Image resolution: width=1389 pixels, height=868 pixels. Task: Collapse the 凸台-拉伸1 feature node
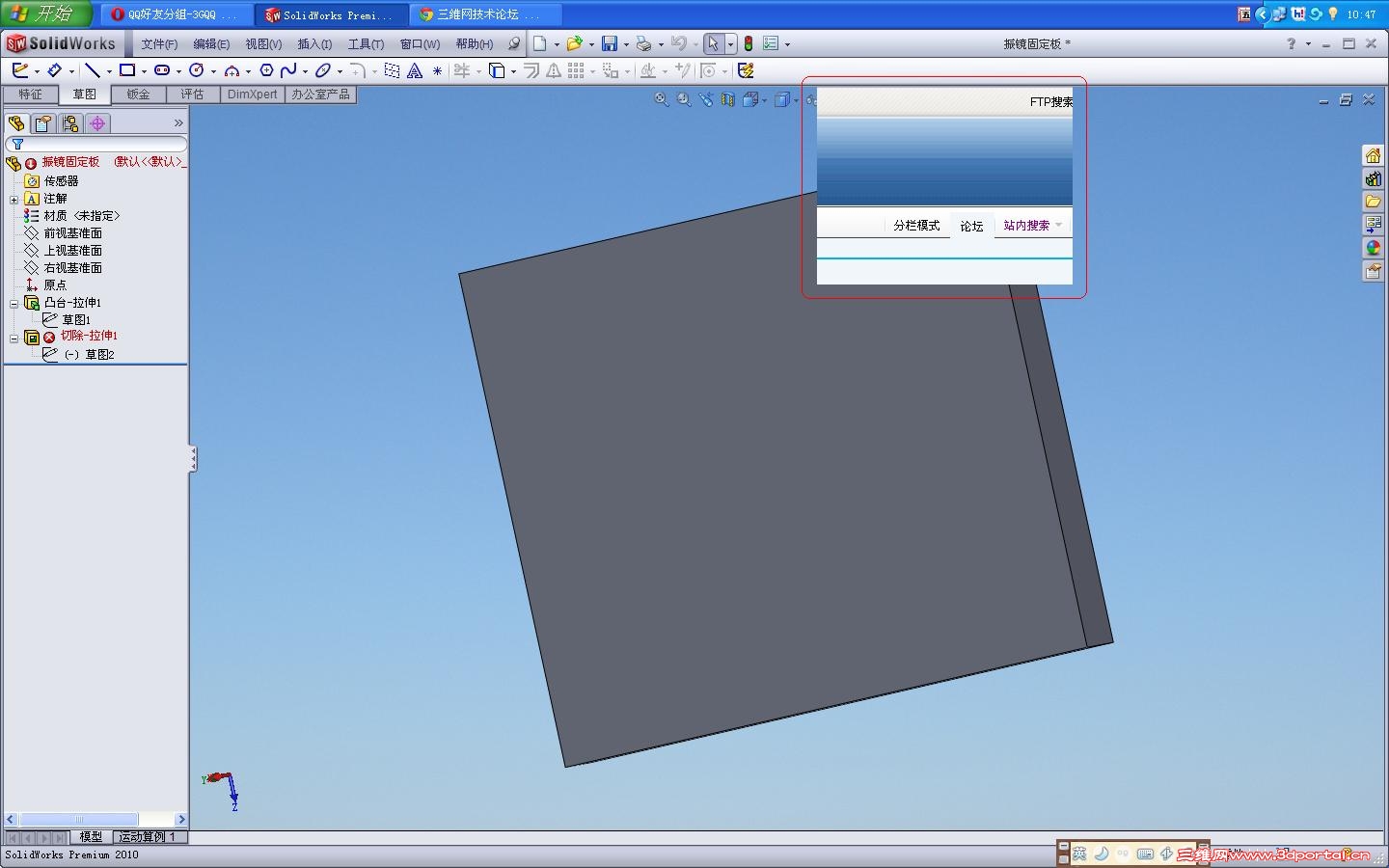(x=14, y=304)
